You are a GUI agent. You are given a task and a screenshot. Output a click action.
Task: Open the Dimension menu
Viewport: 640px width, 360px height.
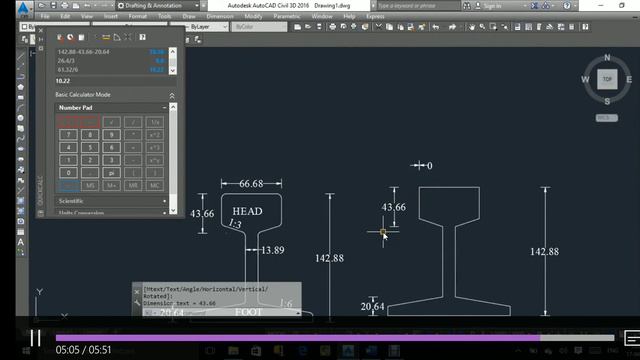coord(220,16)
